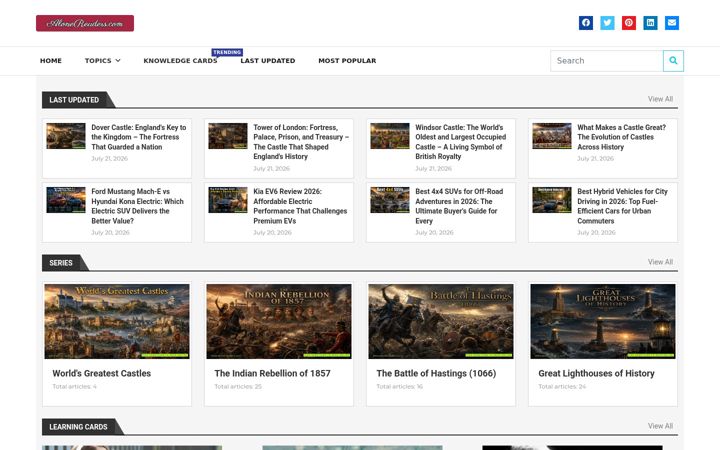Click the Dover Castle article thumbnail

[x=66, y=136]
